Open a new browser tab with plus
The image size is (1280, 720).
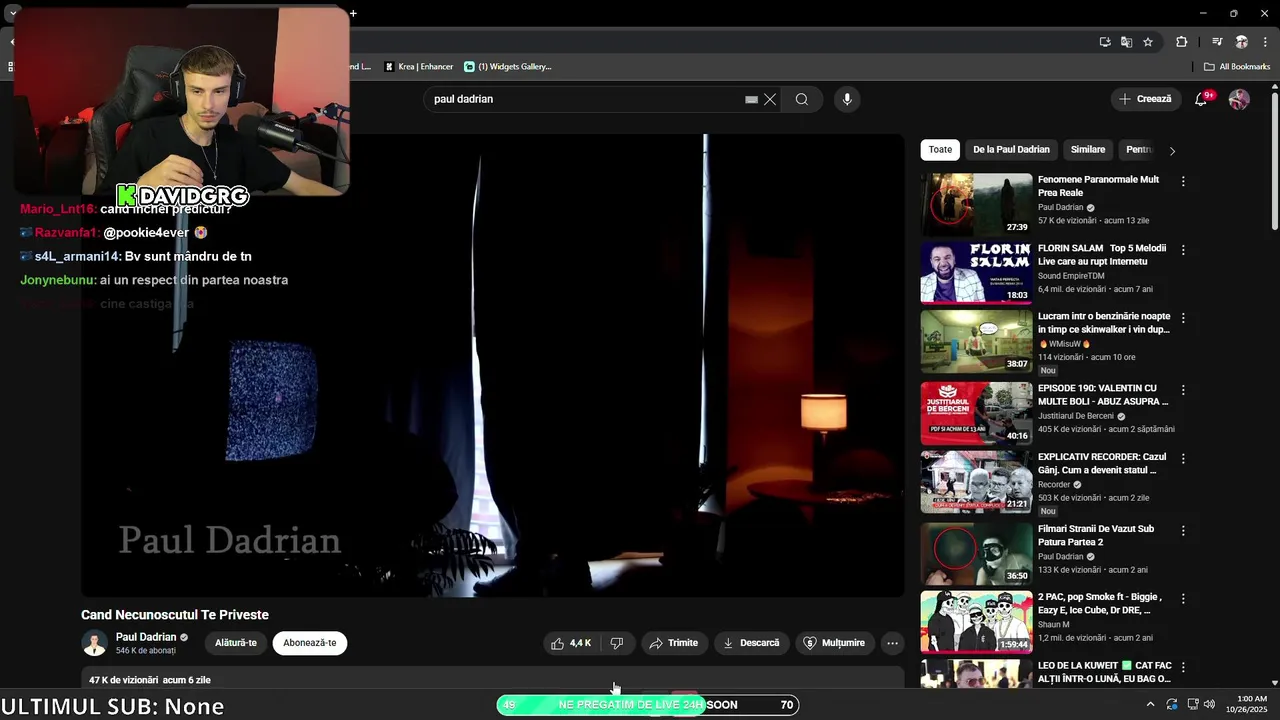(x=353, y=13)
